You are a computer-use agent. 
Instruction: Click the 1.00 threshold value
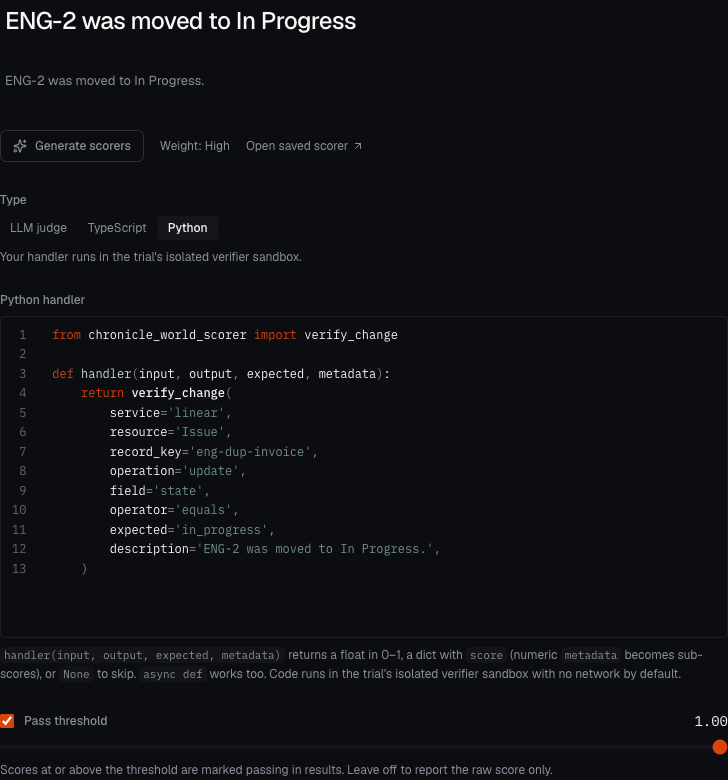(x=711, y=721)
